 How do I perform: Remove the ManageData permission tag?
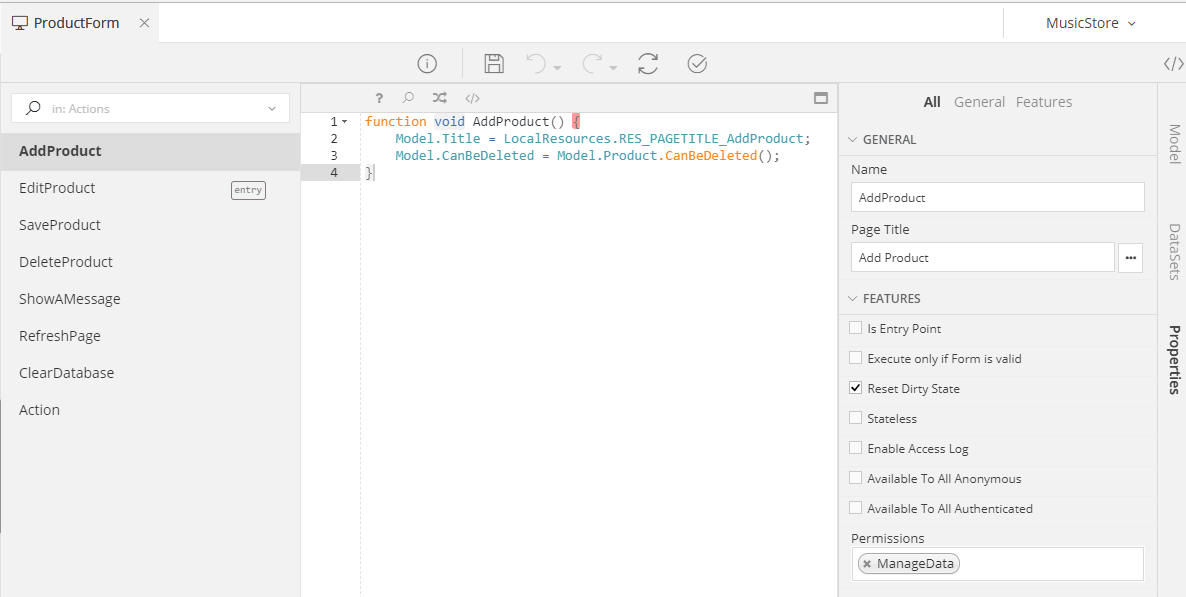pyautogui.click(x=867, y=564)
